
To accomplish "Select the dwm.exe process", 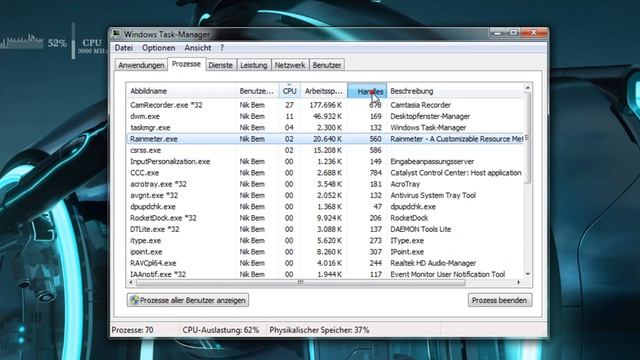I will pyautogui.click(x=325, y=116).
